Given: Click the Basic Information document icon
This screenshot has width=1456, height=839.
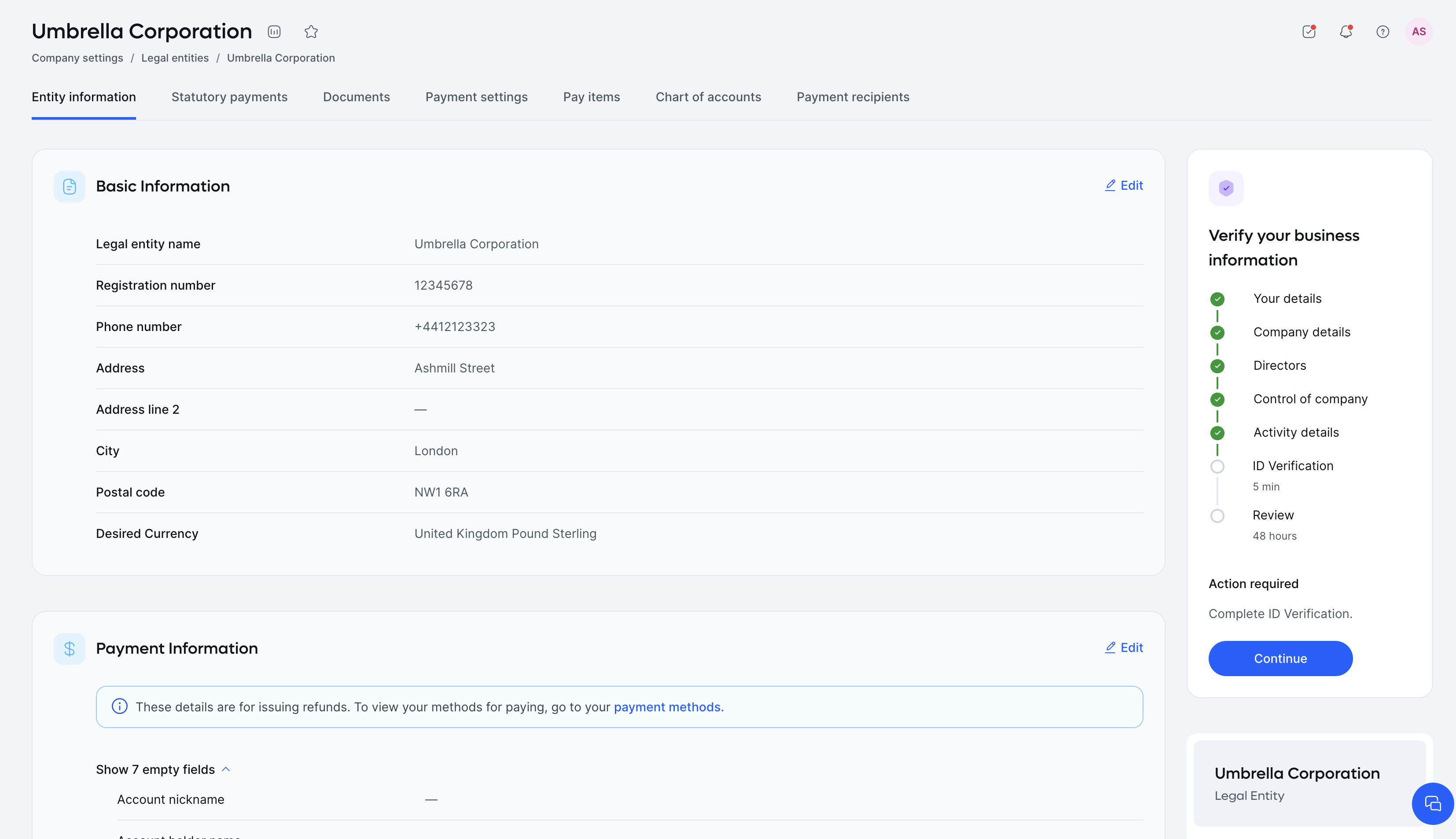Looking at the screenshot, I should tap(70, 187).
